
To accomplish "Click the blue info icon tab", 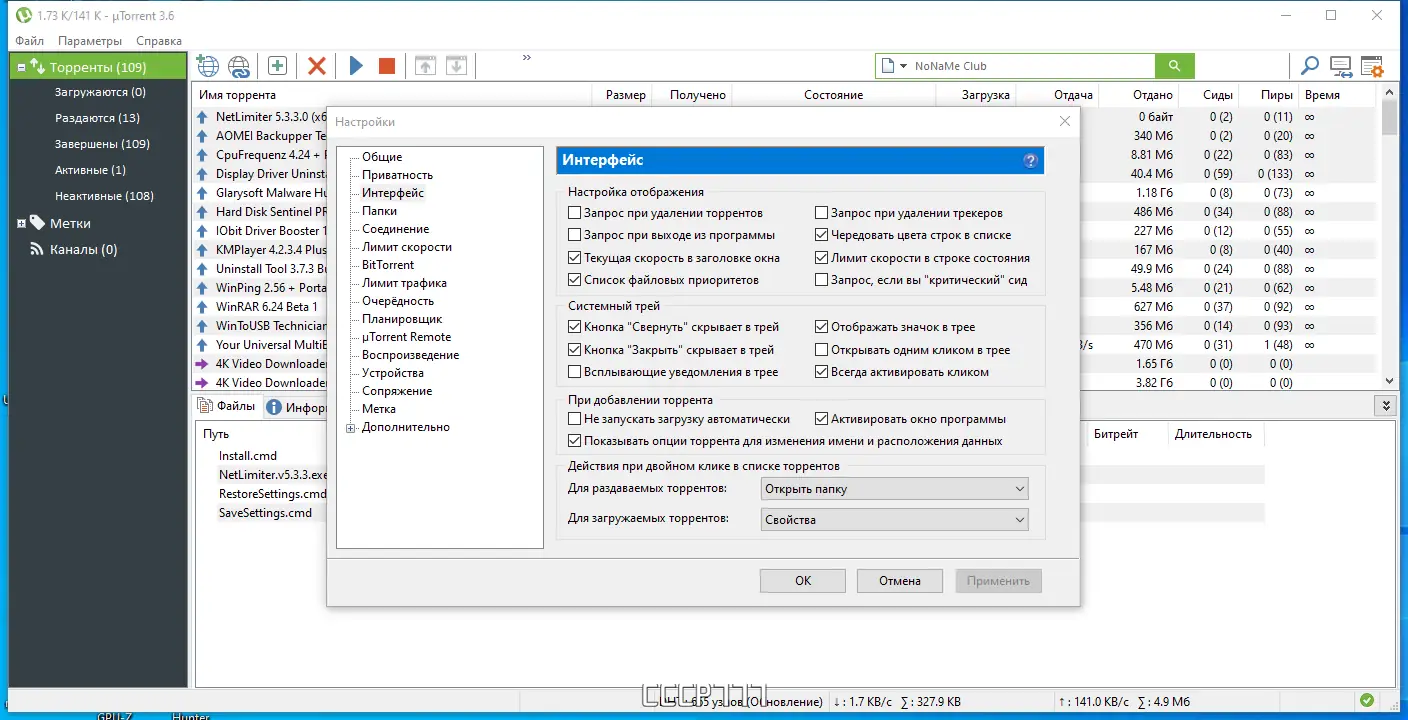I will (x=273, y=407).
